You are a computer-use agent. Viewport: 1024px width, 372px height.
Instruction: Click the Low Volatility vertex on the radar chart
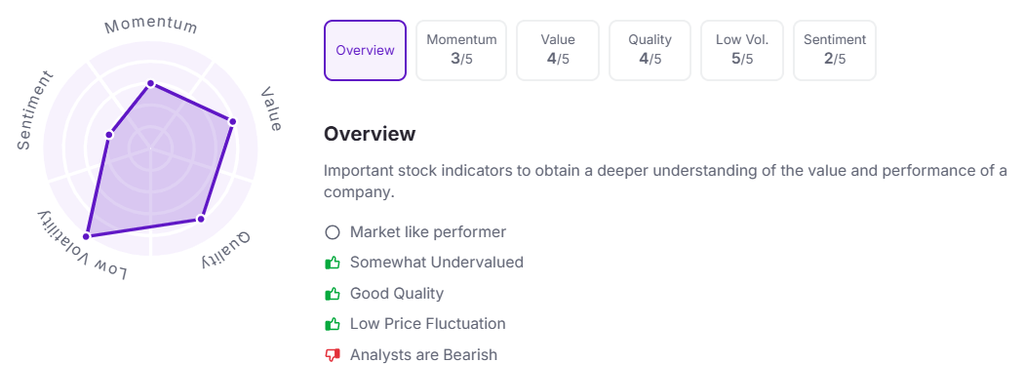[x=86, y=236]
